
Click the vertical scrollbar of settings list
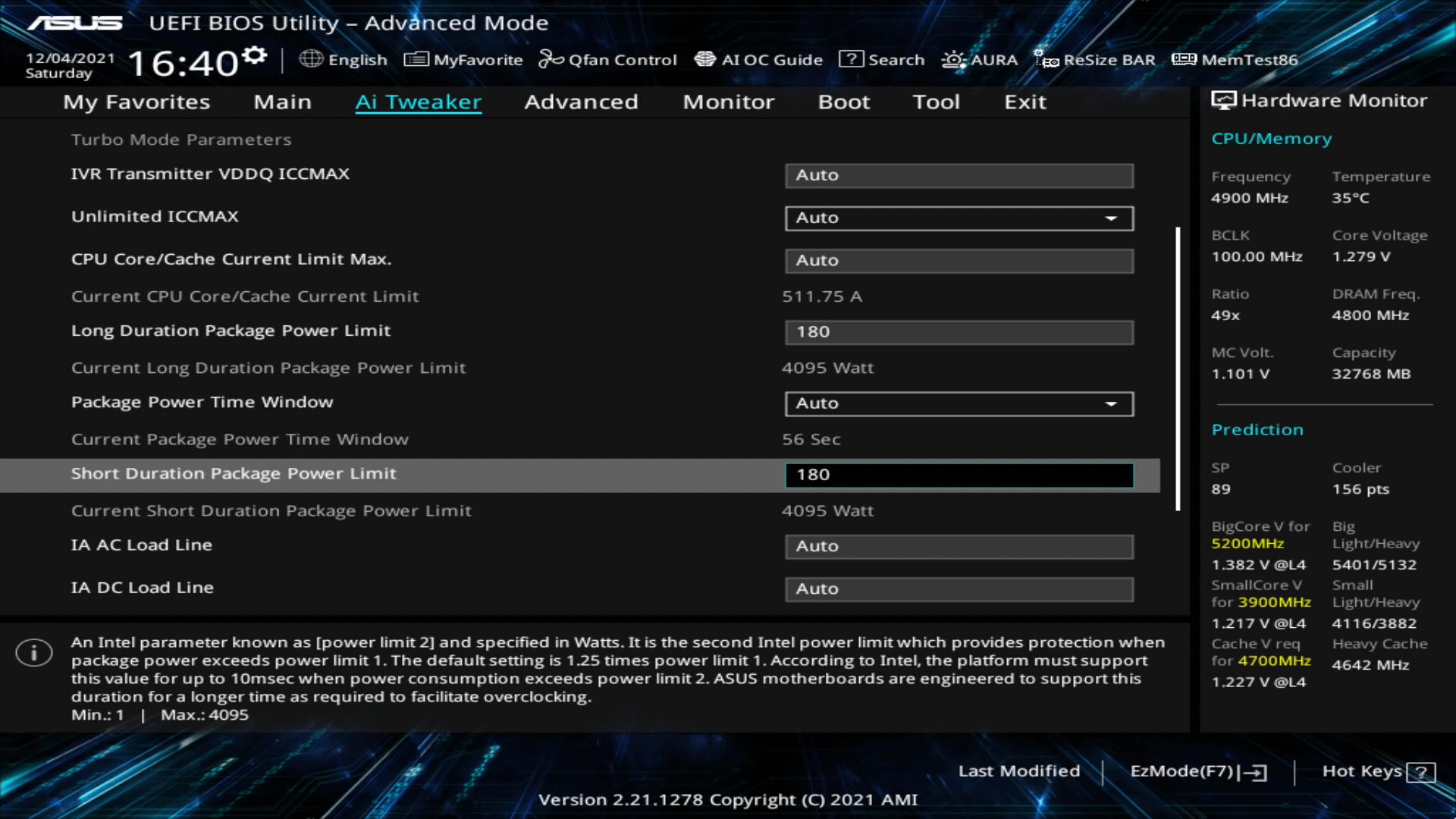pyautogui.click(x=1178, y=369)
